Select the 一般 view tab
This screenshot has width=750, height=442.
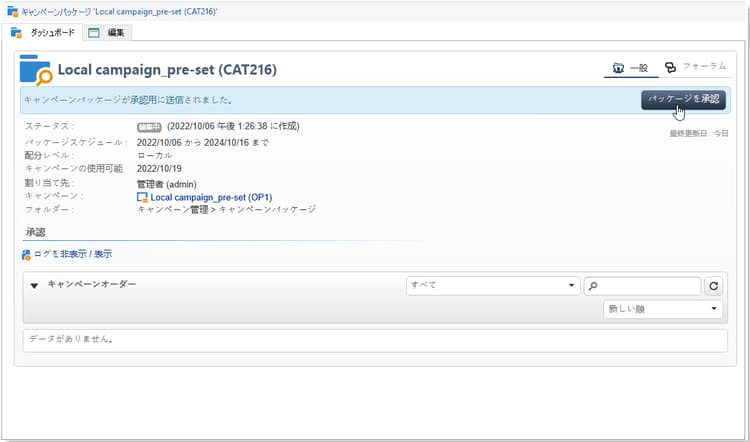click(630, 68)
